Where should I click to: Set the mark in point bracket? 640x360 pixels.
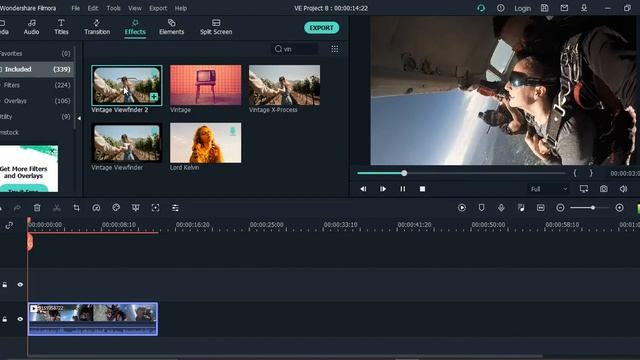pos(575,173)
